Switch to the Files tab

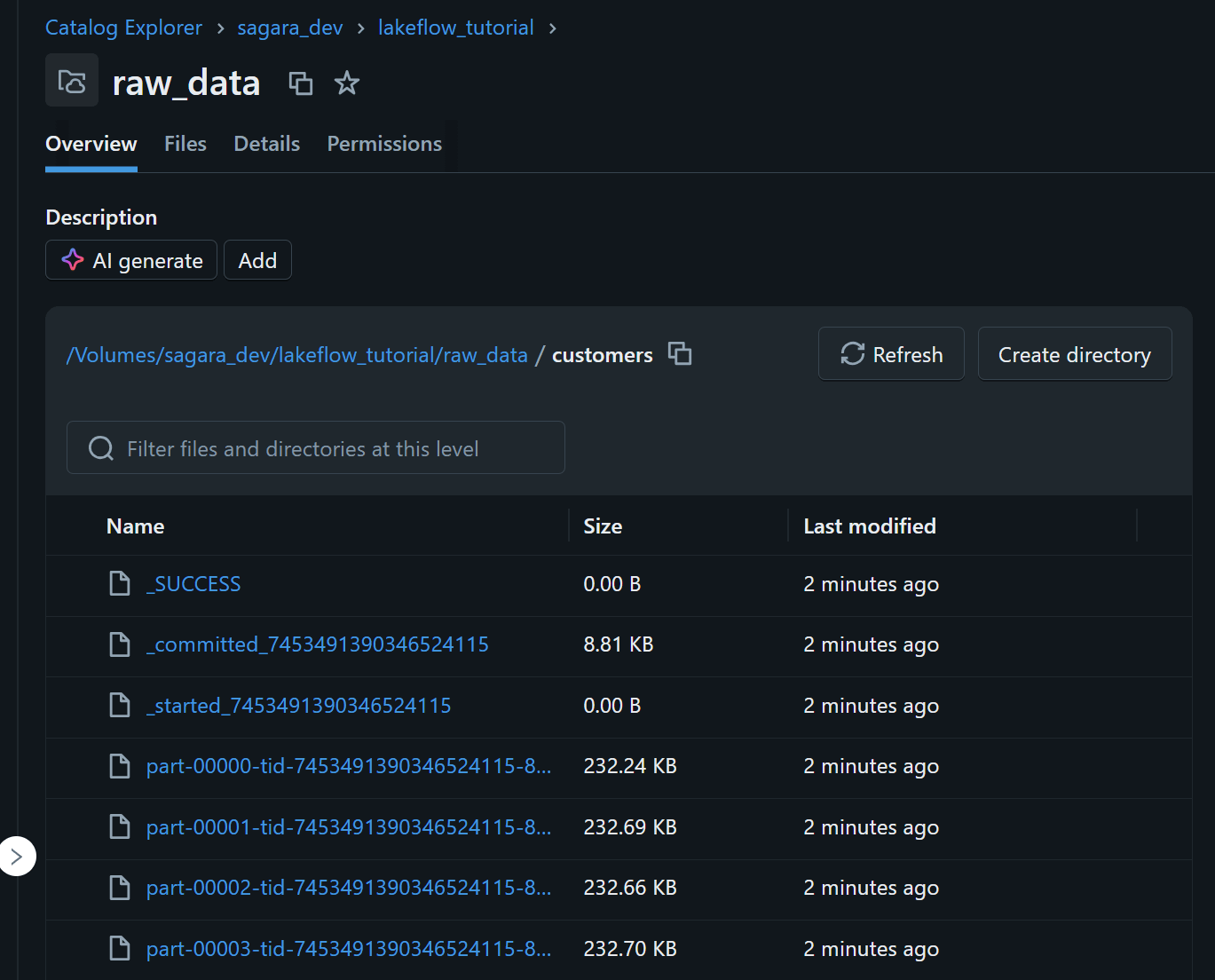coord(185,144)
